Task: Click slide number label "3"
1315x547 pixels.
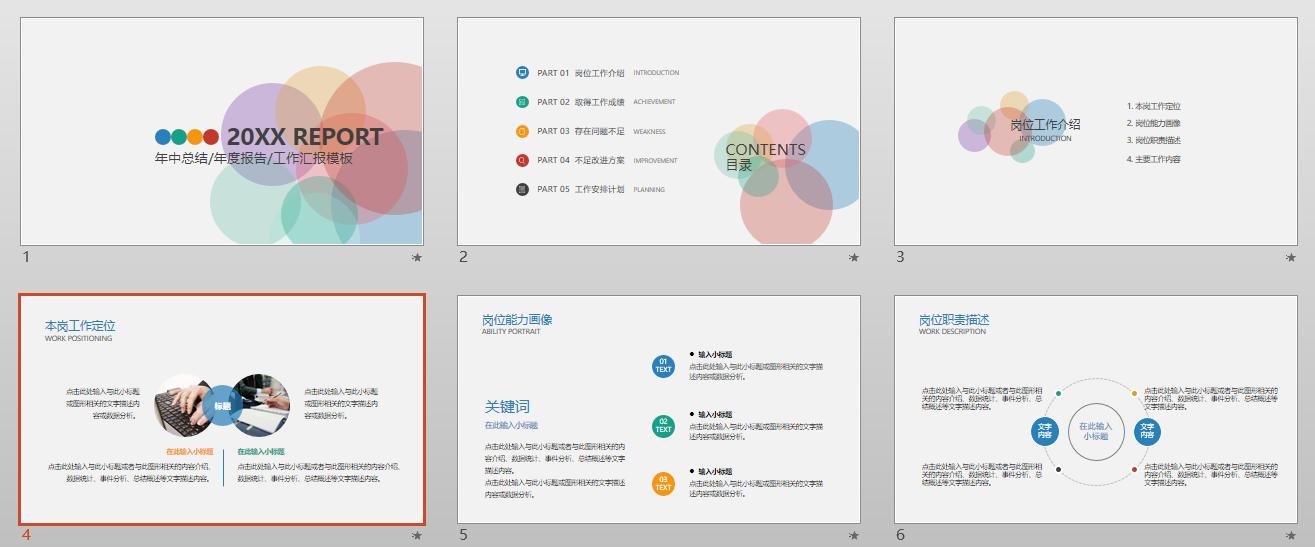Action: [x=900, y=257]
